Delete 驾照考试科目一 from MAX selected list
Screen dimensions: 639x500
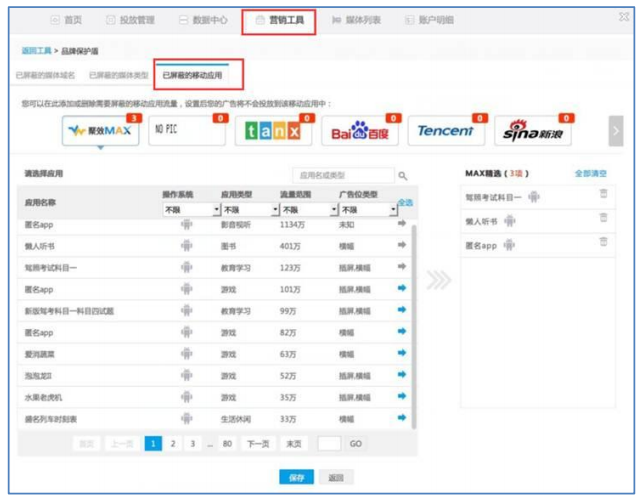pyautogui.click(x=603, y=194)
